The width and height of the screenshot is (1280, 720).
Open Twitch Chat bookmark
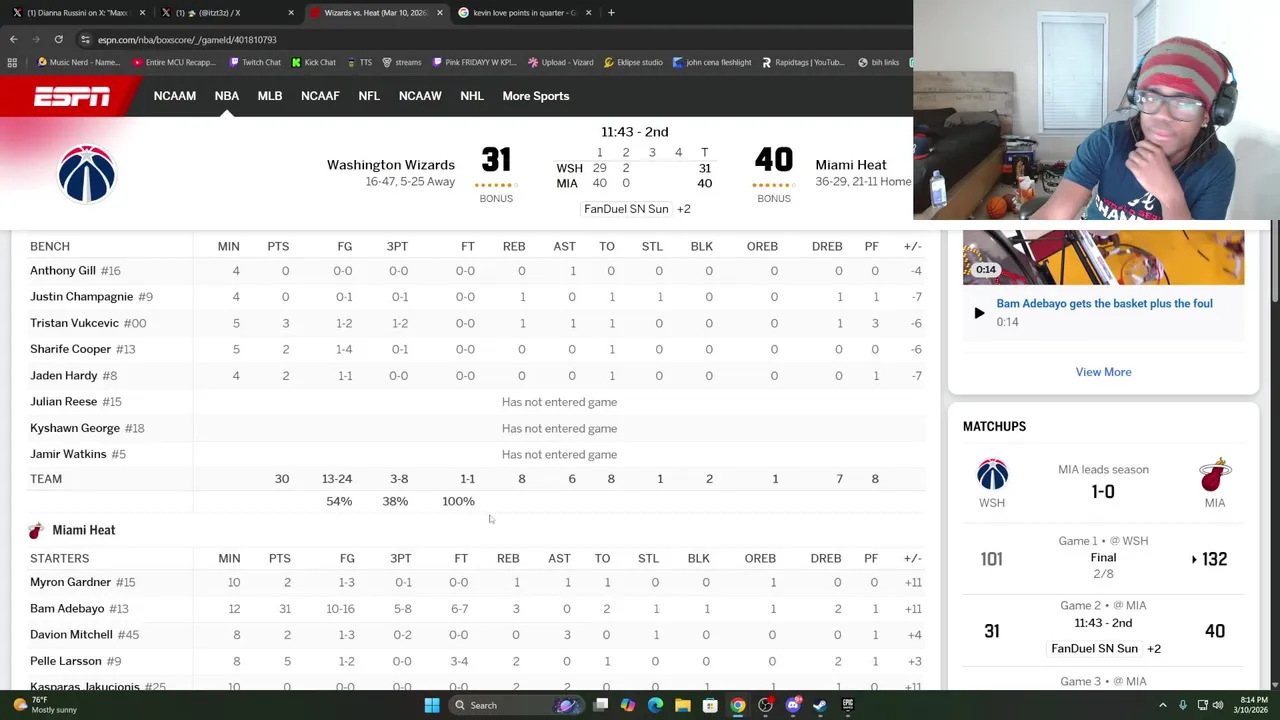(x=255, y=62)
